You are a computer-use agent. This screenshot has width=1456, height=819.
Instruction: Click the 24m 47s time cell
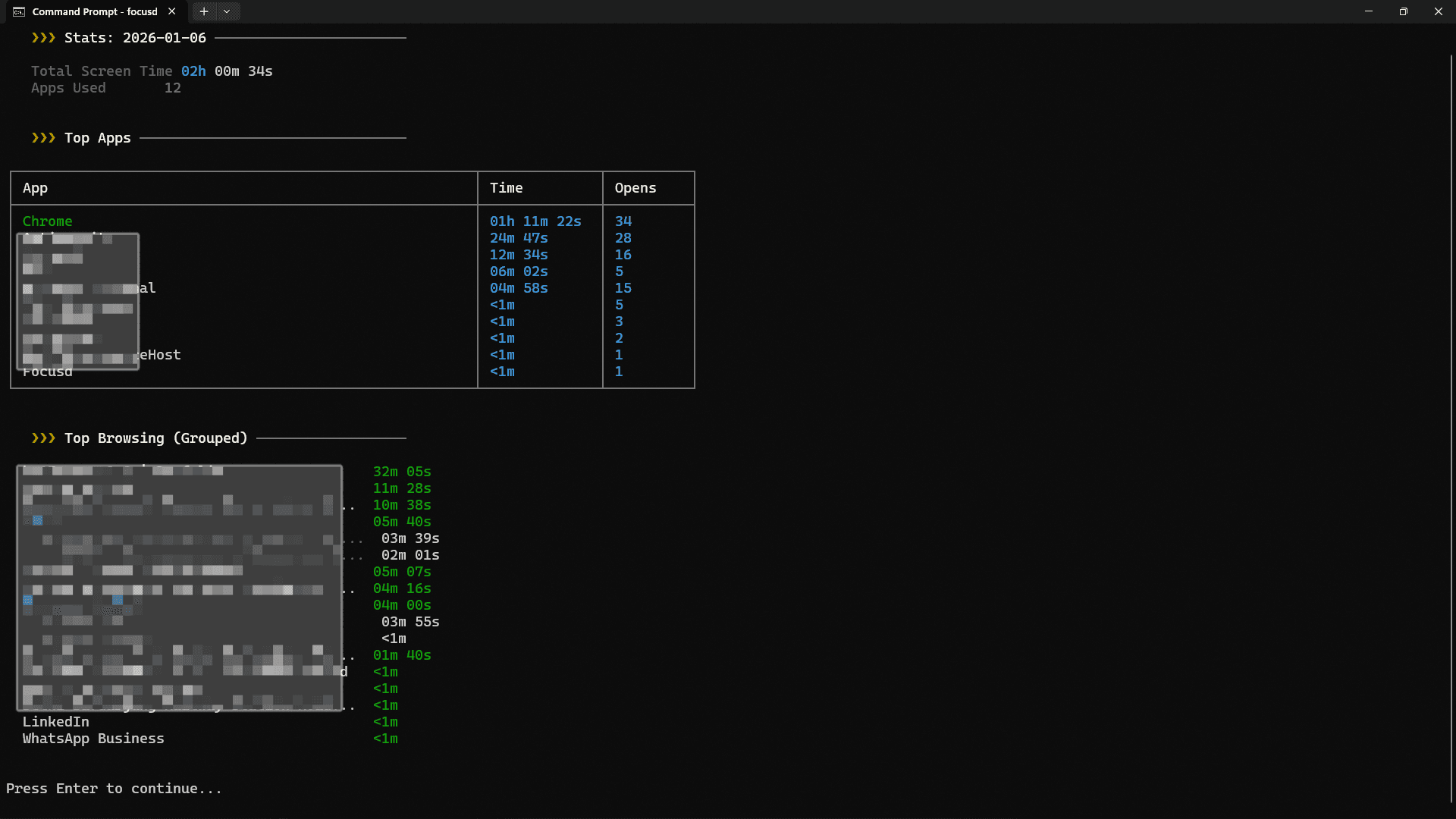point(519,238)
